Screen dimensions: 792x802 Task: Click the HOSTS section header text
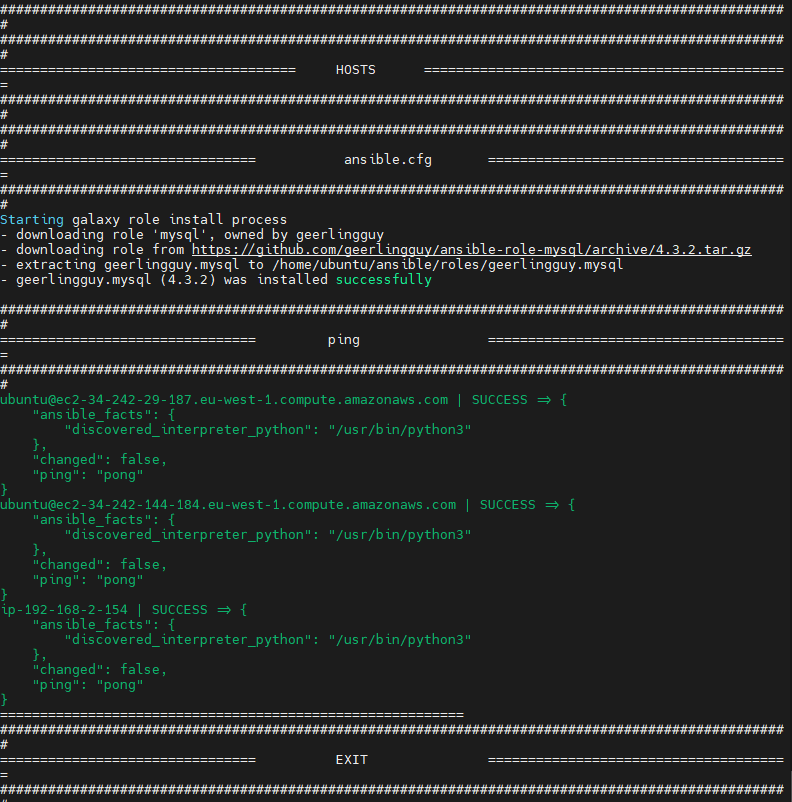tap(356, 70)
